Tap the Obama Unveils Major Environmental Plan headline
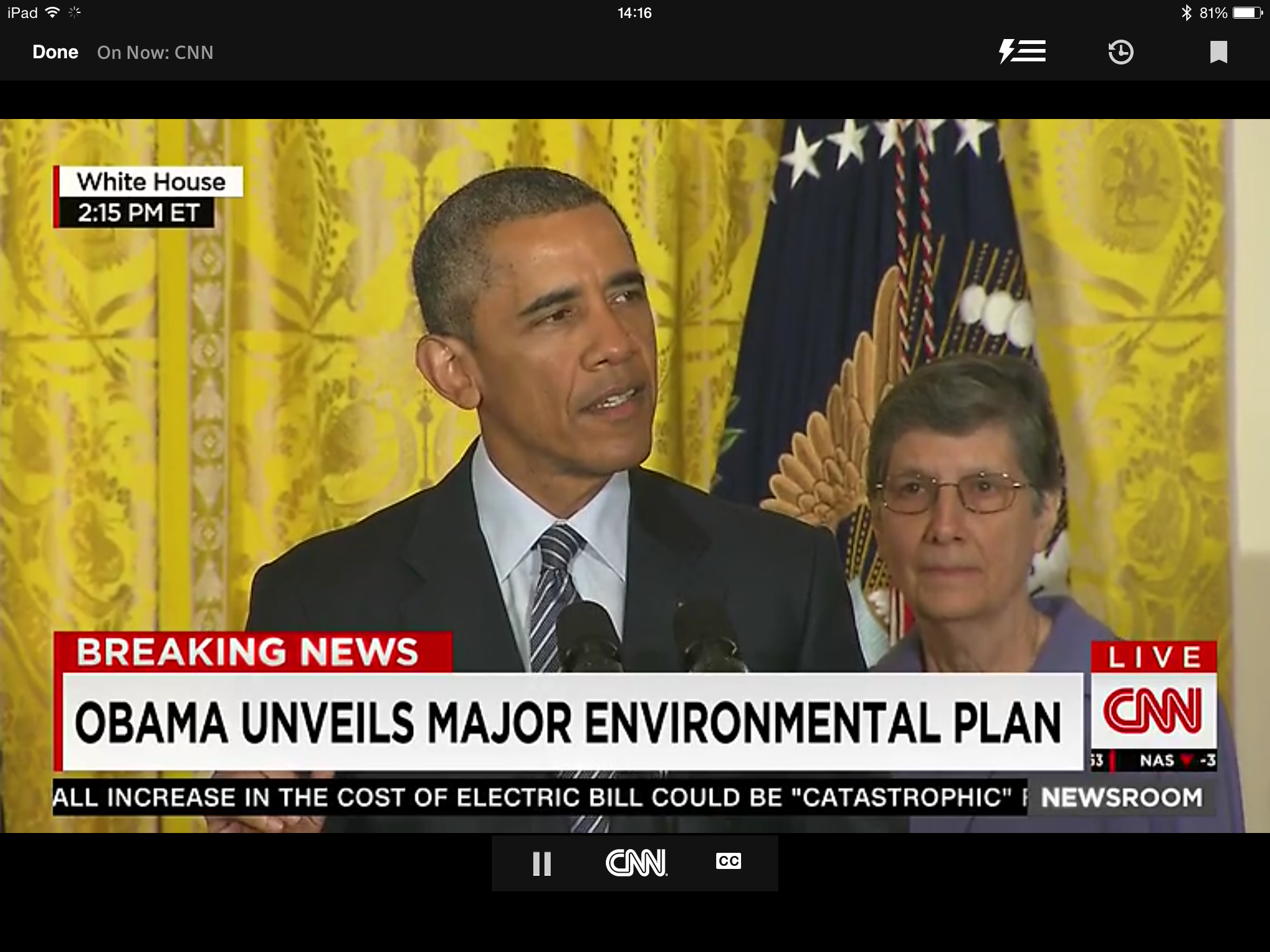Screen dimensions: 1270x952 [567, 723]
